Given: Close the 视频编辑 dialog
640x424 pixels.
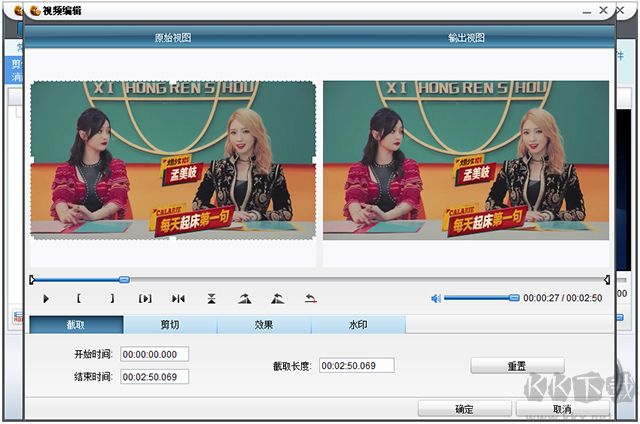Looking at the screenshot, I should (x=603, y=10).
